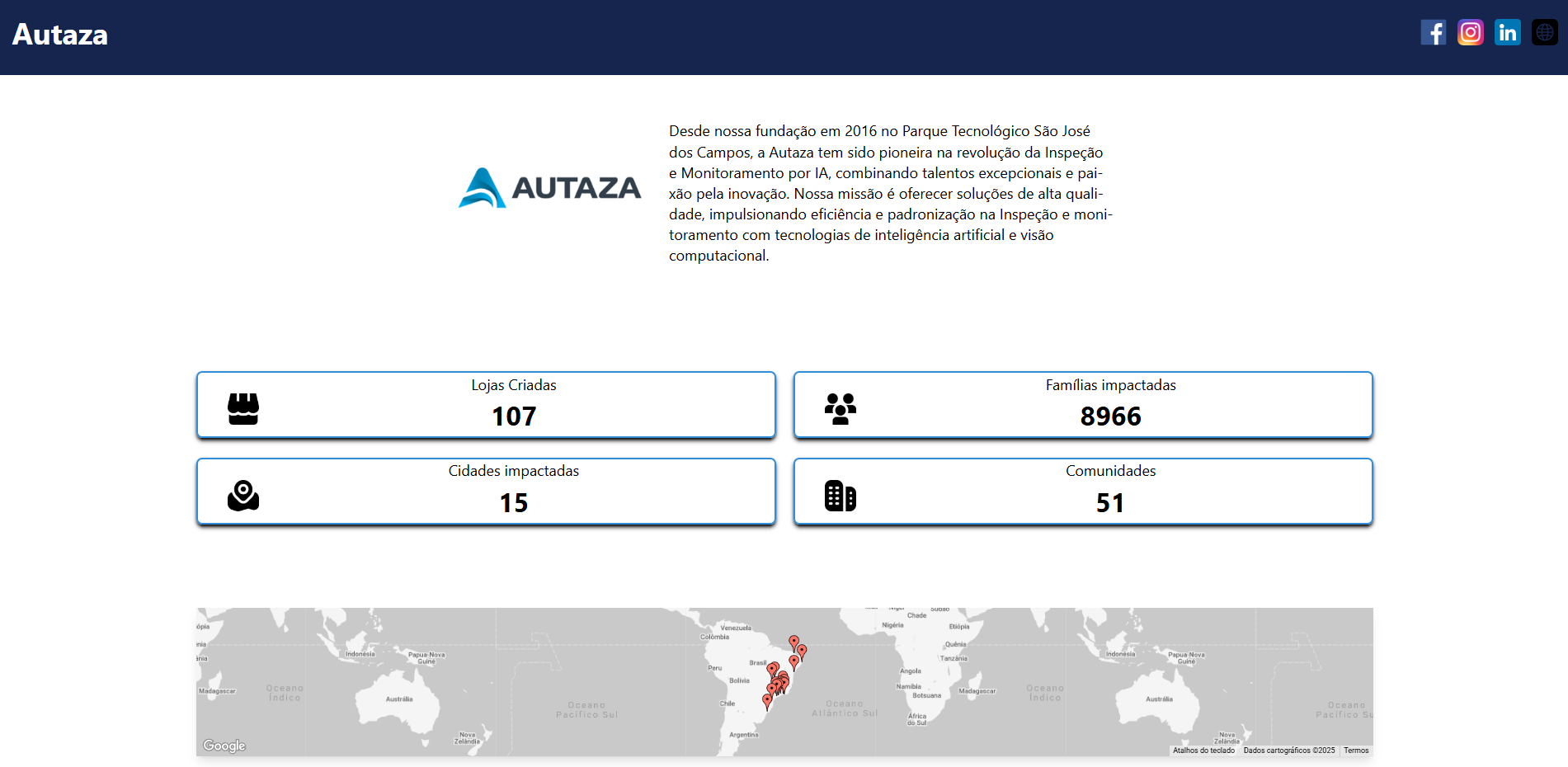Click the people icon on Famílias impactadas card
1568x767 pixels.
pos(841,407)
